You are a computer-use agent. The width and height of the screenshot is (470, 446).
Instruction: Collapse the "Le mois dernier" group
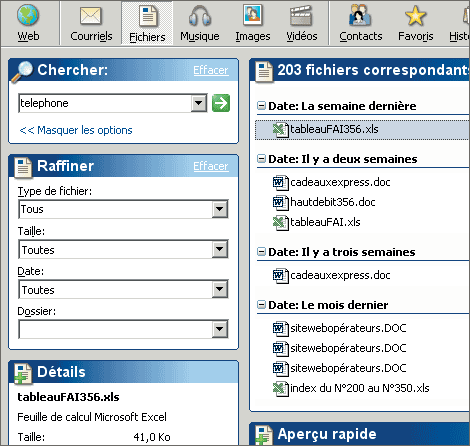point(261,305)
